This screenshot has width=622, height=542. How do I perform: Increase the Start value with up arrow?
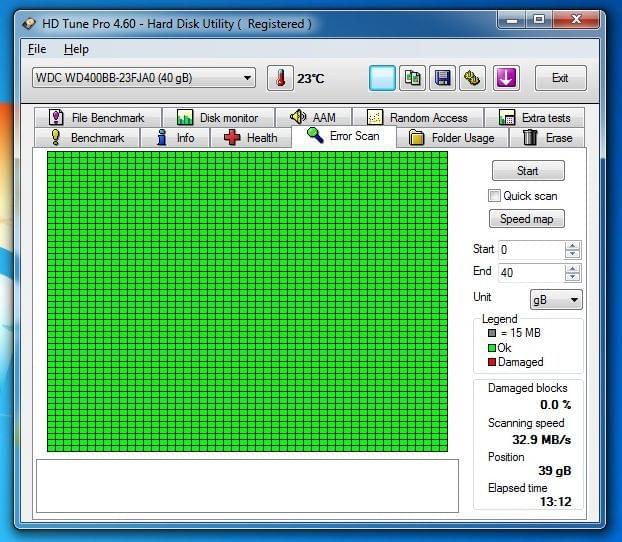tap(572, 246)
